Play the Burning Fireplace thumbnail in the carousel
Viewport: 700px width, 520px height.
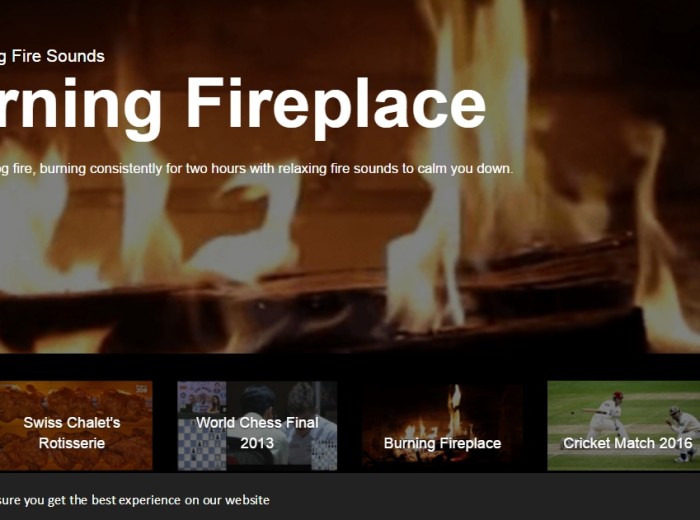(x=442, y=426)
